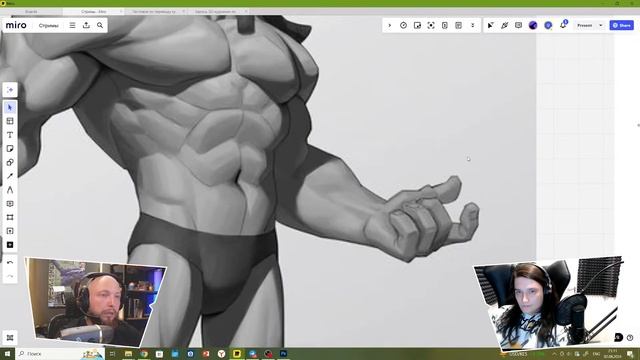Close the second Miro board tab
This screenshot has width=640, height=360.
pyautogui.click(x=121, y=11)
